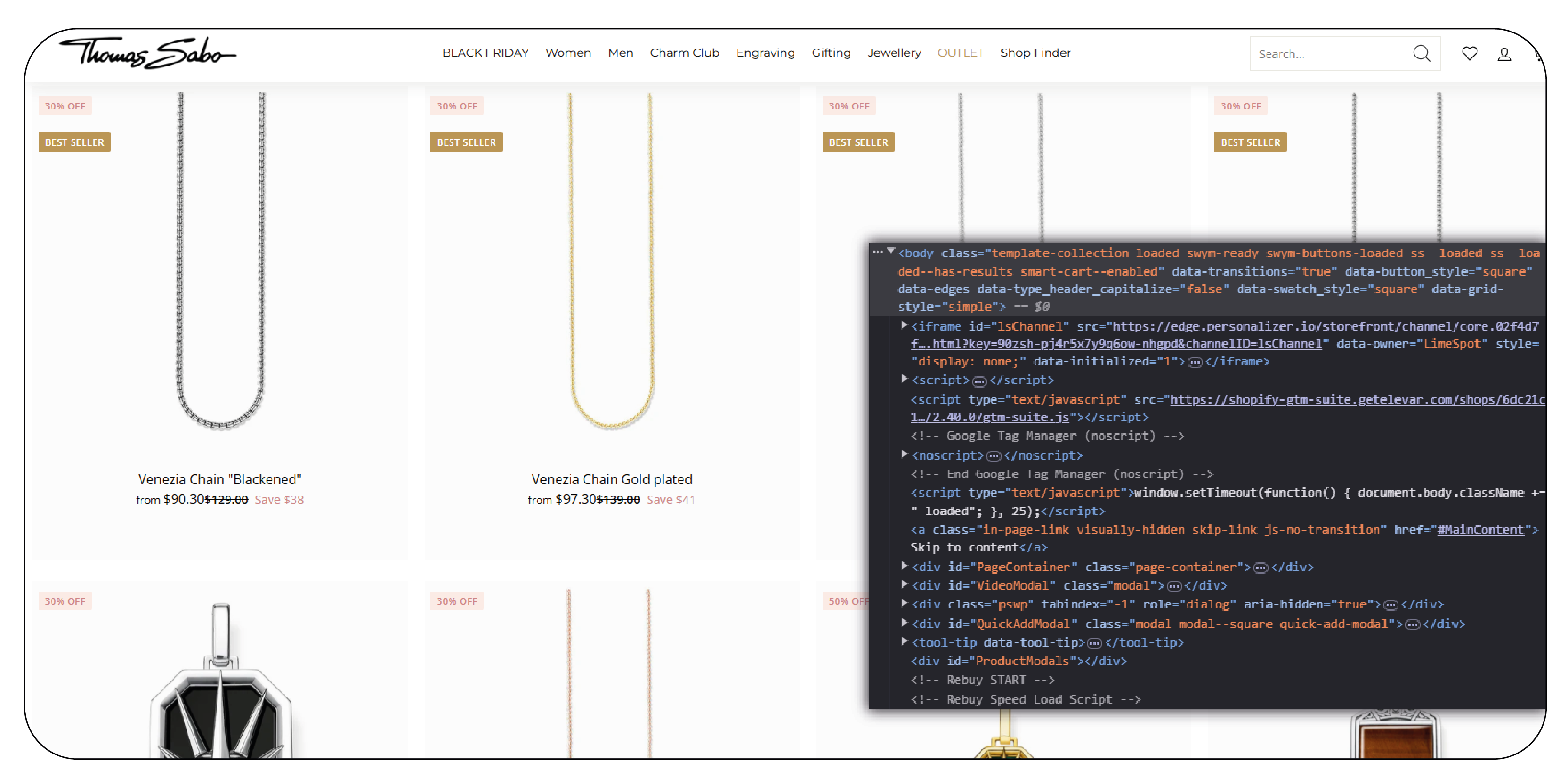Click the $97.30 sale price

tap(575, 499)
